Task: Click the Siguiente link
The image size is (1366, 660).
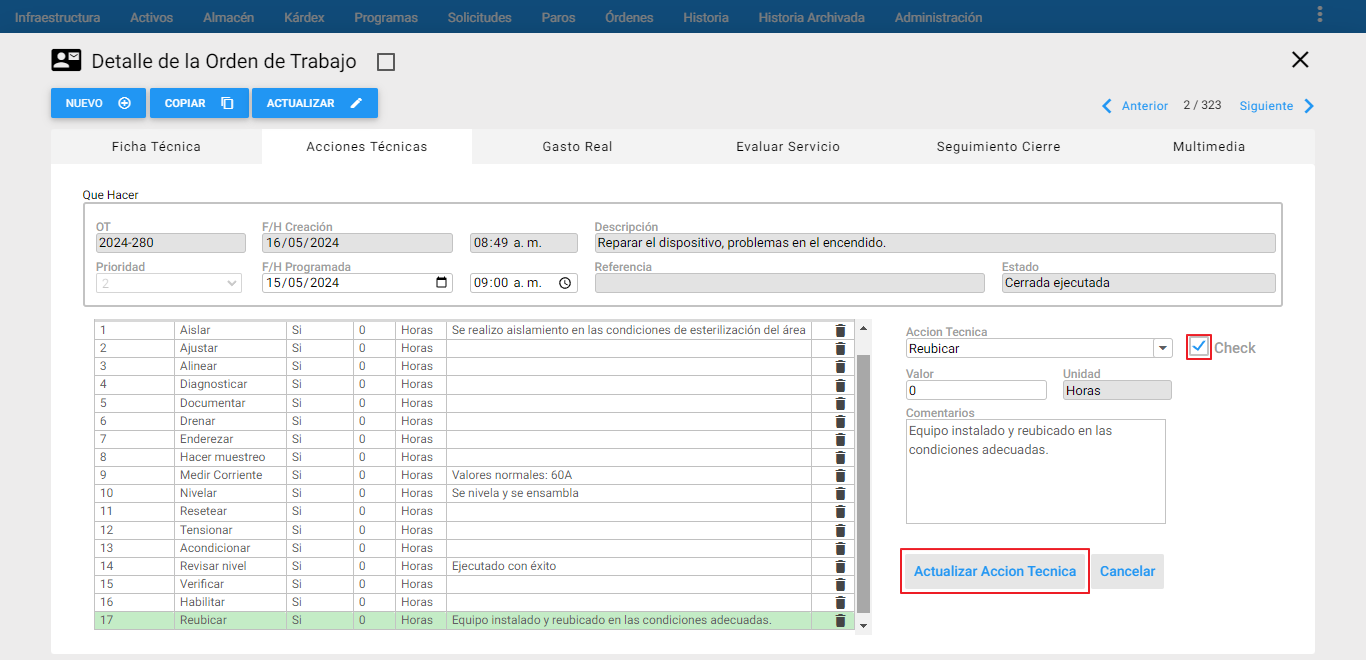Action: pyautogui.click(x=1266, y=106)
